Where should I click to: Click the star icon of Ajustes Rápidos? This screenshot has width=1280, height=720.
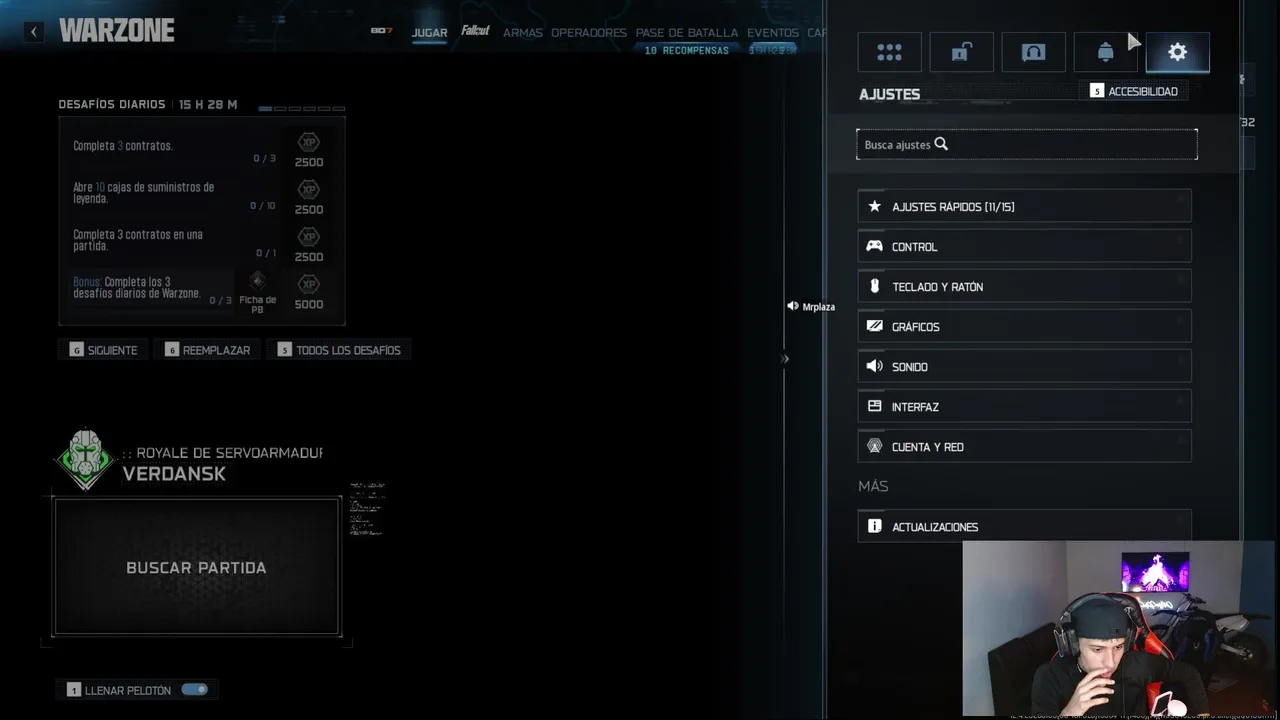point(874,206)
